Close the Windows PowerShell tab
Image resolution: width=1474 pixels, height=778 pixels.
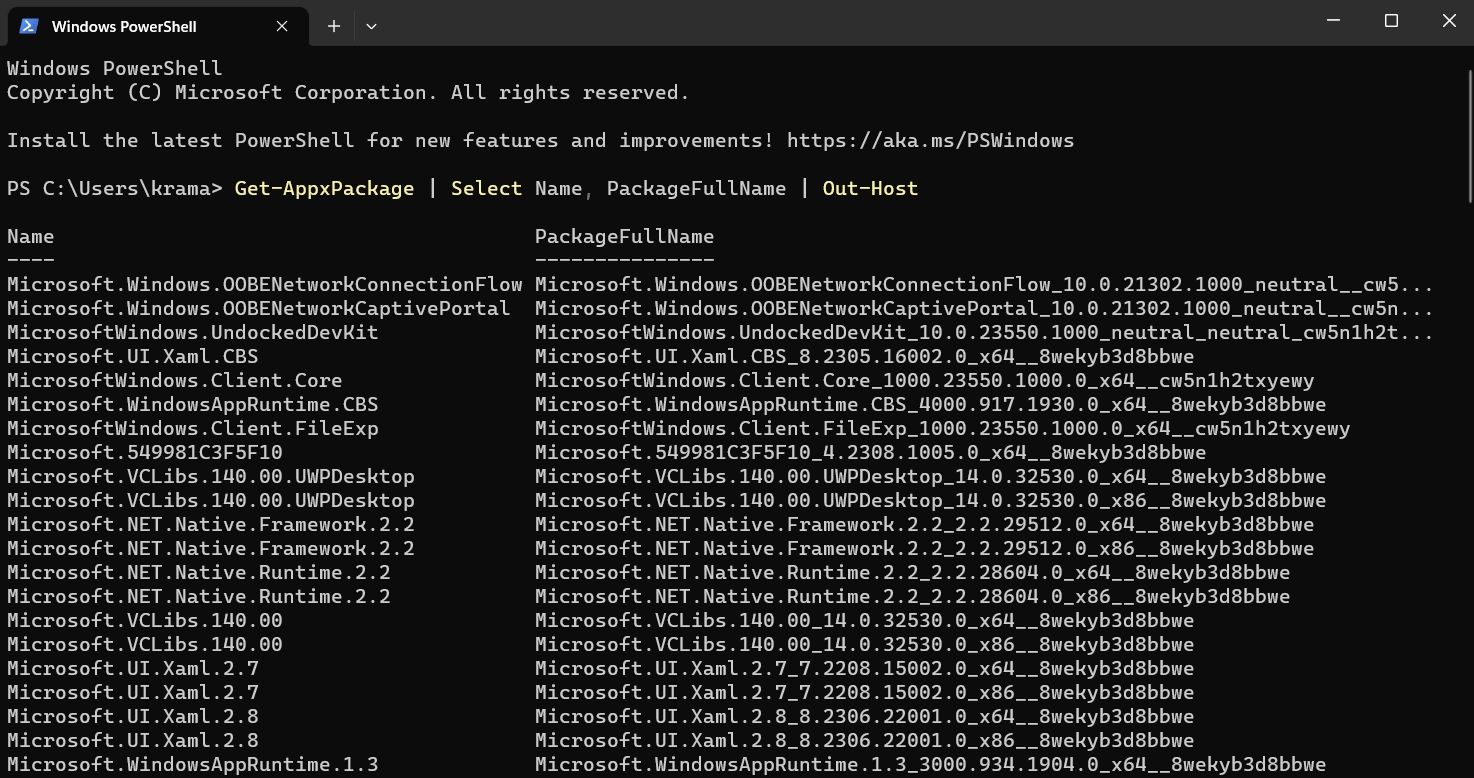(x=281, y=26)
